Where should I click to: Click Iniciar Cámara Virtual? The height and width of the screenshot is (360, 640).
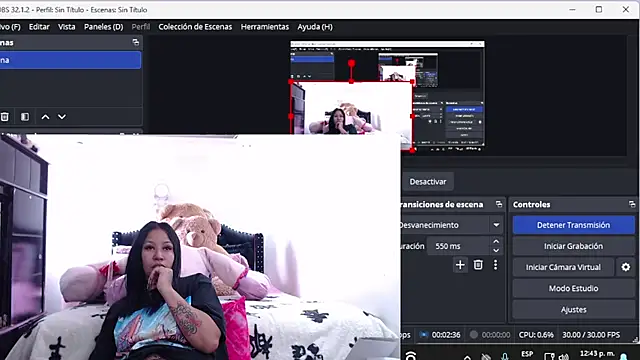click(x=563, y=267)
